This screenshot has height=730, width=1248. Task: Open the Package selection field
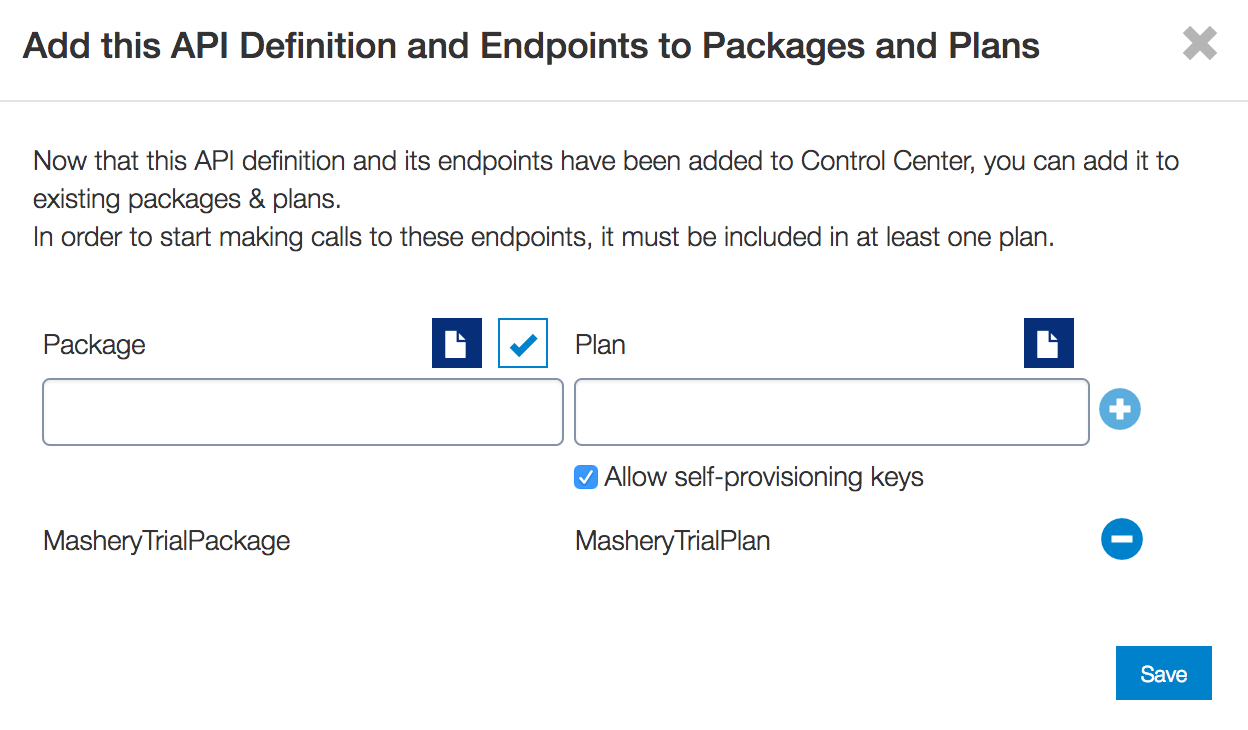[303, 411]
